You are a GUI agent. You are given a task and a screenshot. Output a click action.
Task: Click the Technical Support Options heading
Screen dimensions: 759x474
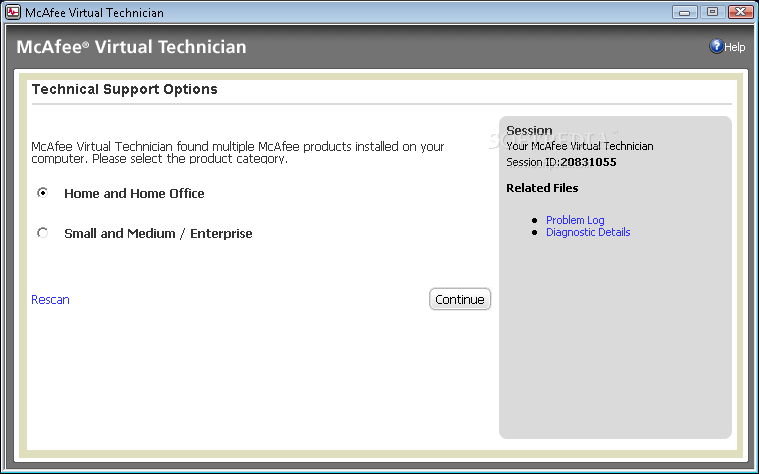coord(124,89)
